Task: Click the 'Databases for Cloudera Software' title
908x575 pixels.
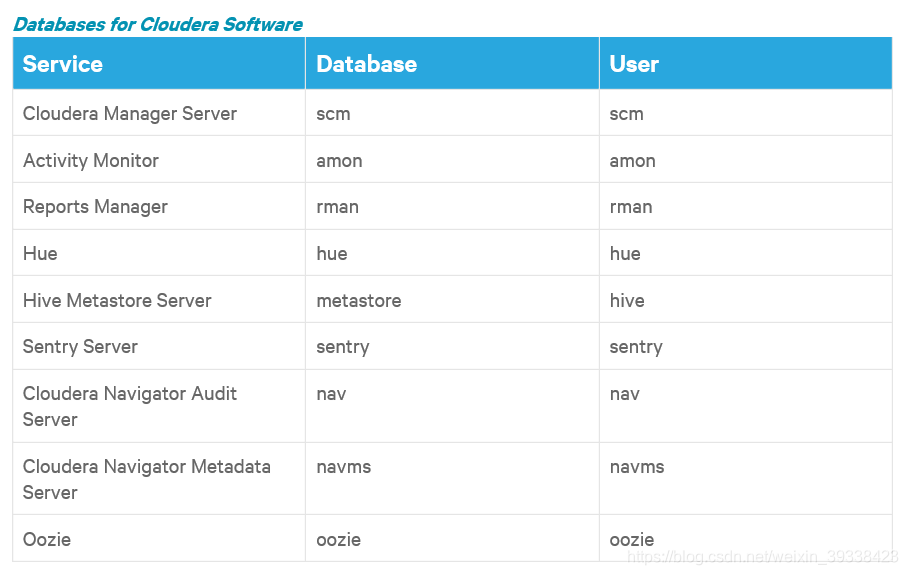Action: [158, 24]
